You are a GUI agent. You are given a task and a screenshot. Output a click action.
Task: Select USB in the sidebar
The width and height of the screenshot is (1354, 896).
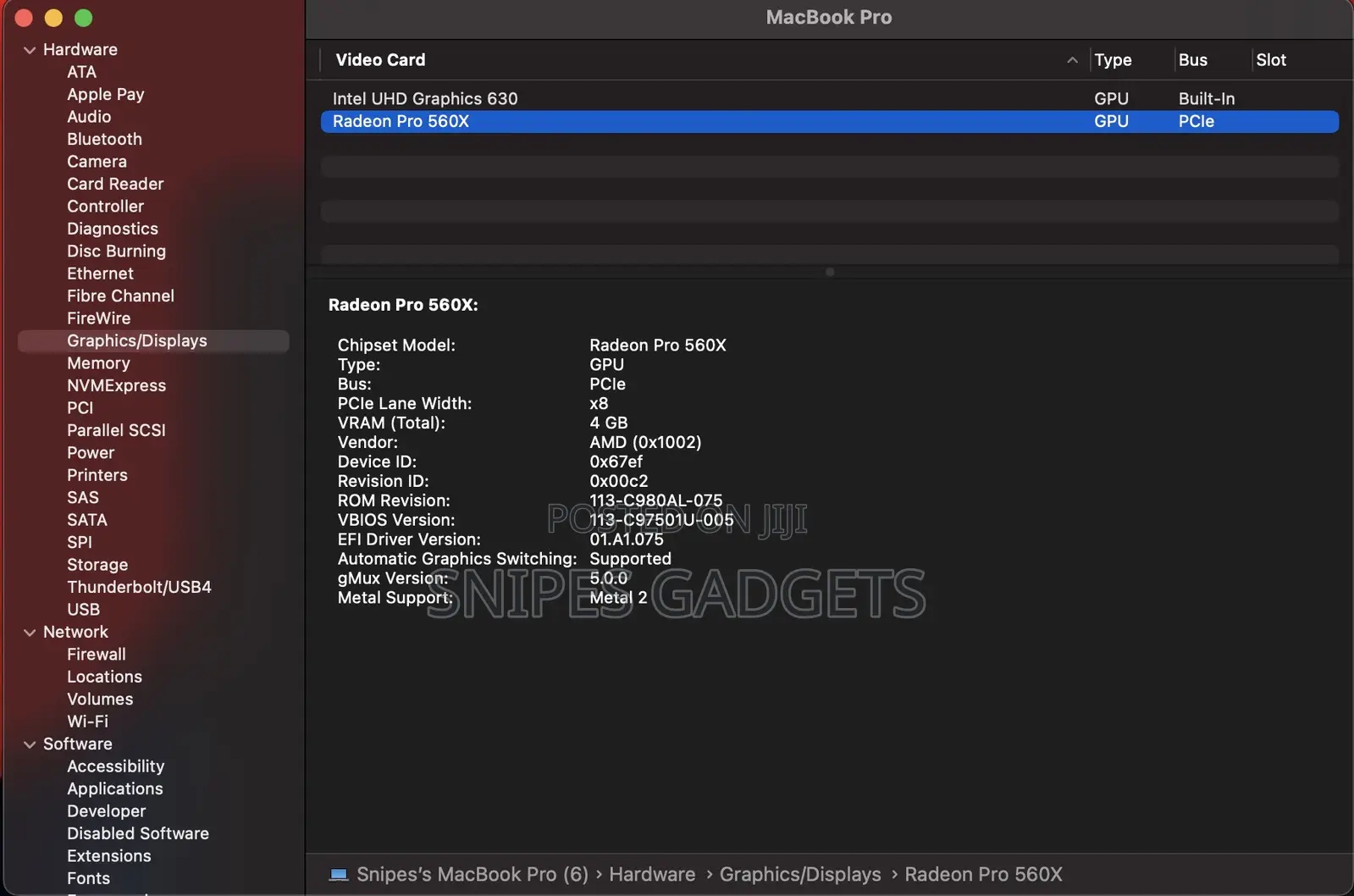pyautogui.click(x=83, y=610)
